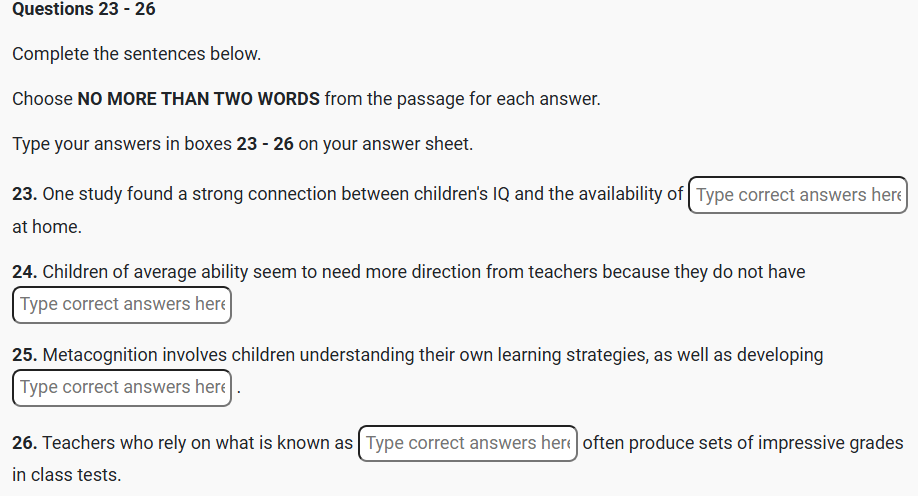
Task: Click the "Complete the sentences below." instruction
Action: (136, 54)
